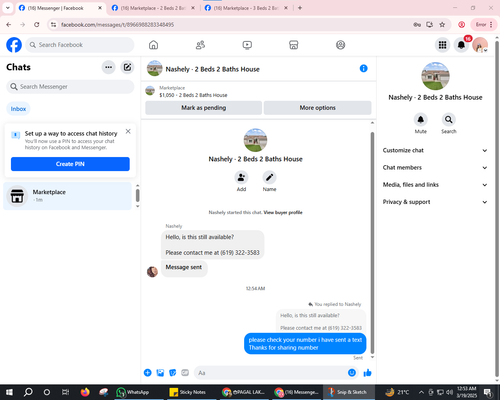The width and height of the screenshot is (500, 400).
Task: Go back in browser
Action: click(9, 25)
